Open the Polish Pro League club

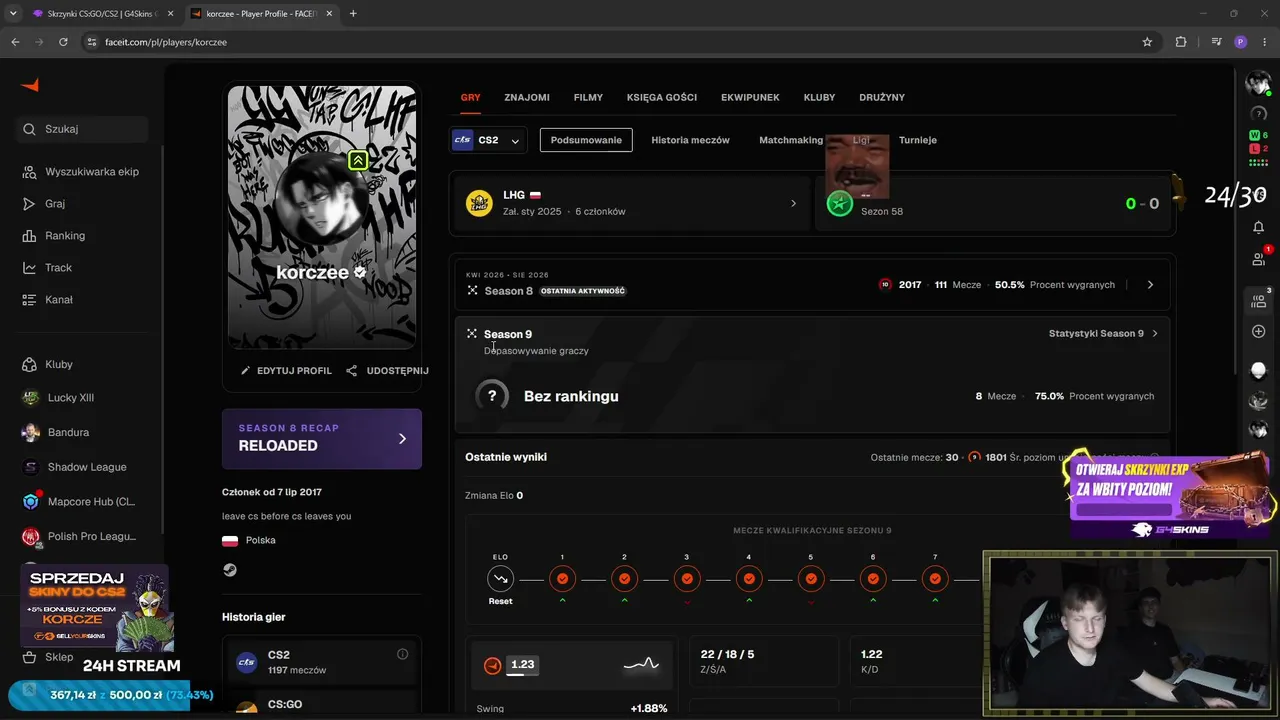tap(79, 537)
